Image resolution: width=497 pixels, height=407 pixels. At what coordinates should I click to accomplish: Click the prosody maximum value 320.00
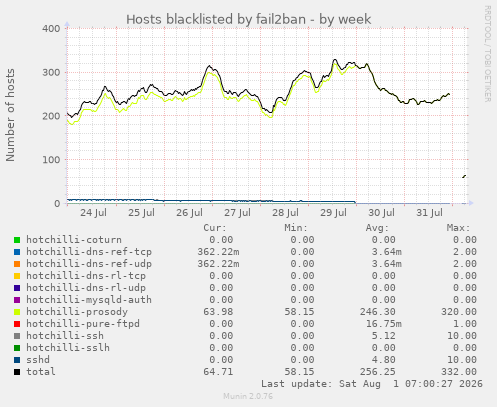pyautogui.click(x=459, y=312)
